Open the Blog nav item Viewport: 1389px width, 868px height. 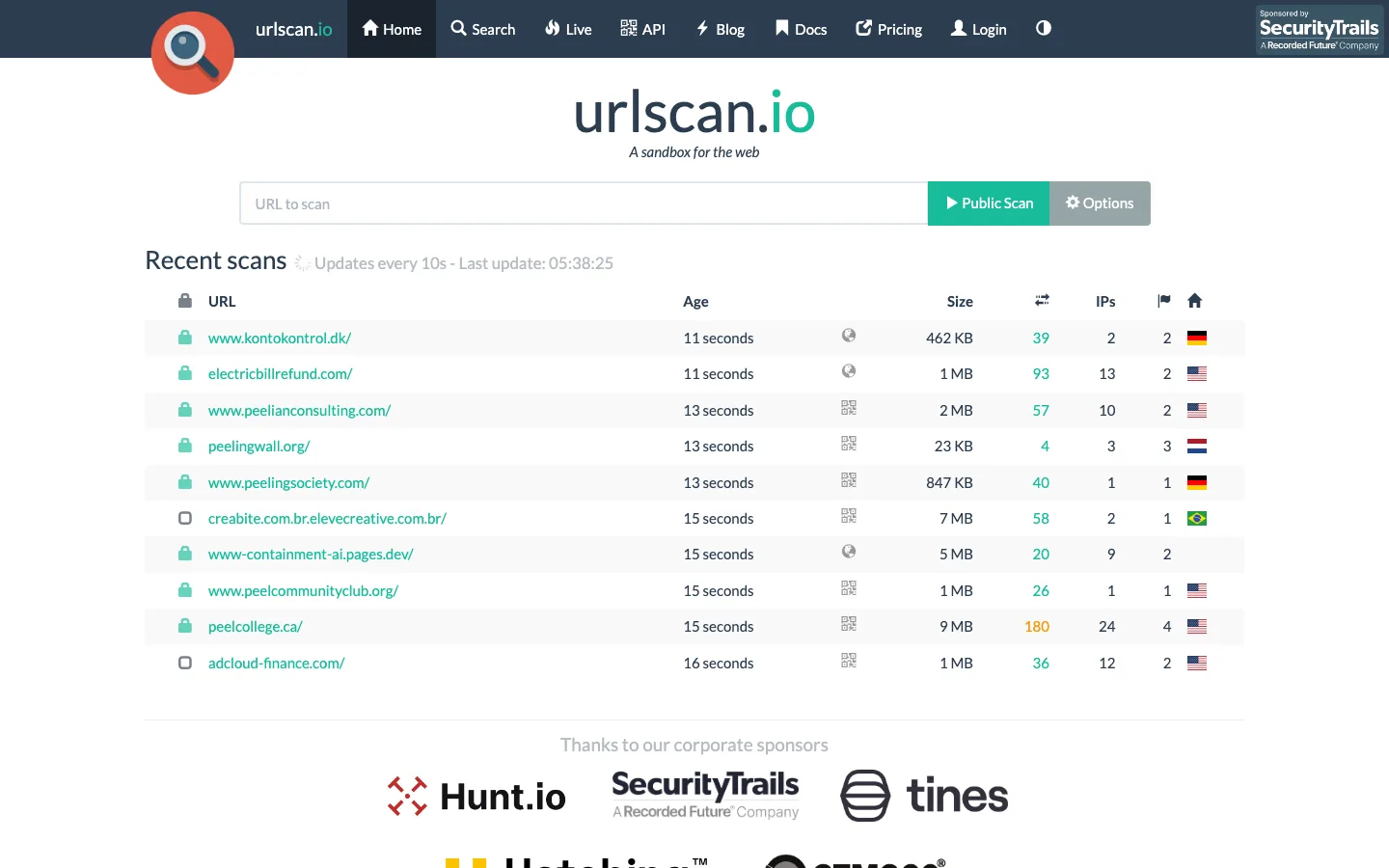click(721, 29)
